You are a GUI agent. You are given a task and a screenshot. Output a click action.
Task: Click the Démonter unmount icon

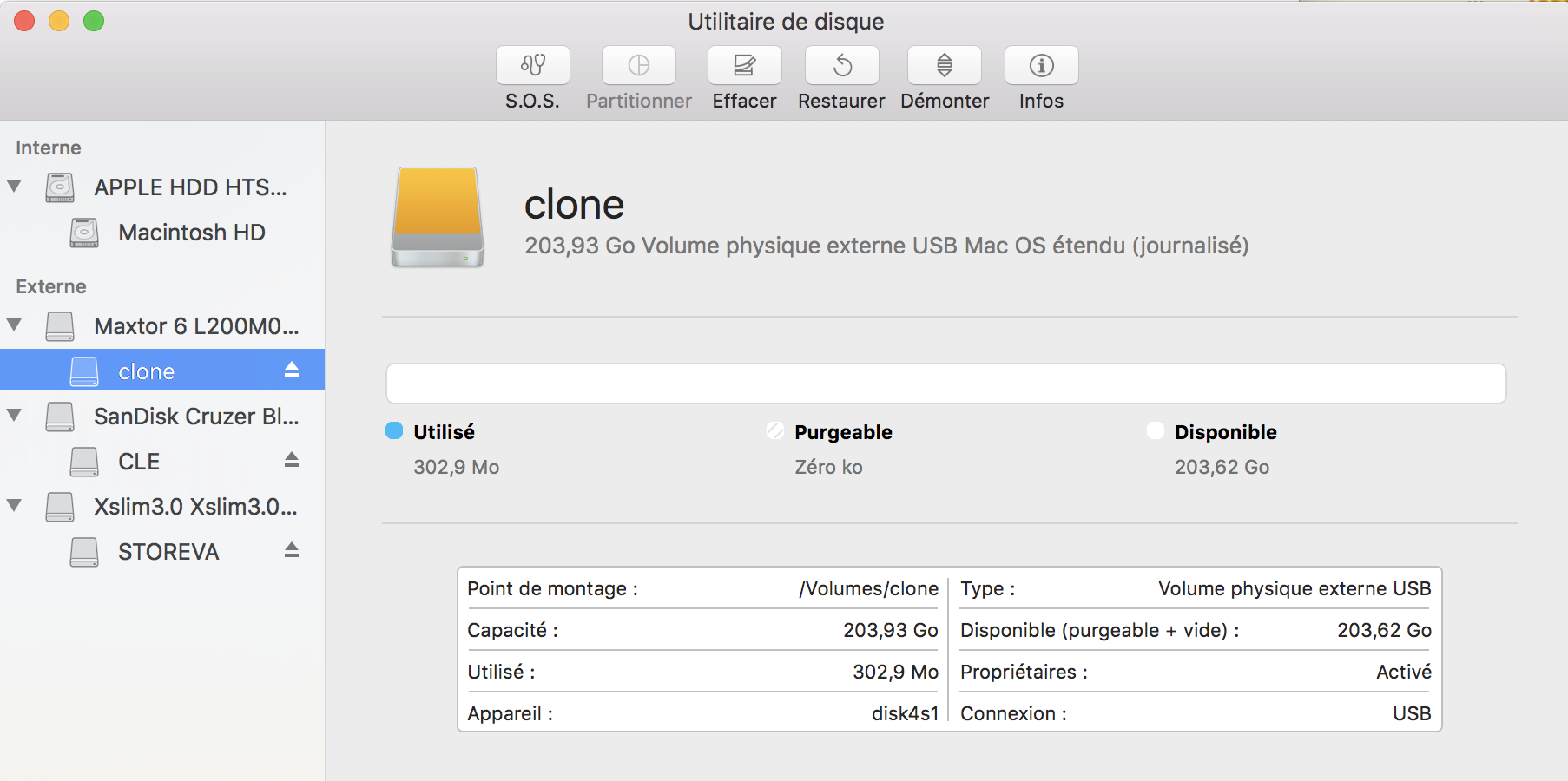coord(944,66)
